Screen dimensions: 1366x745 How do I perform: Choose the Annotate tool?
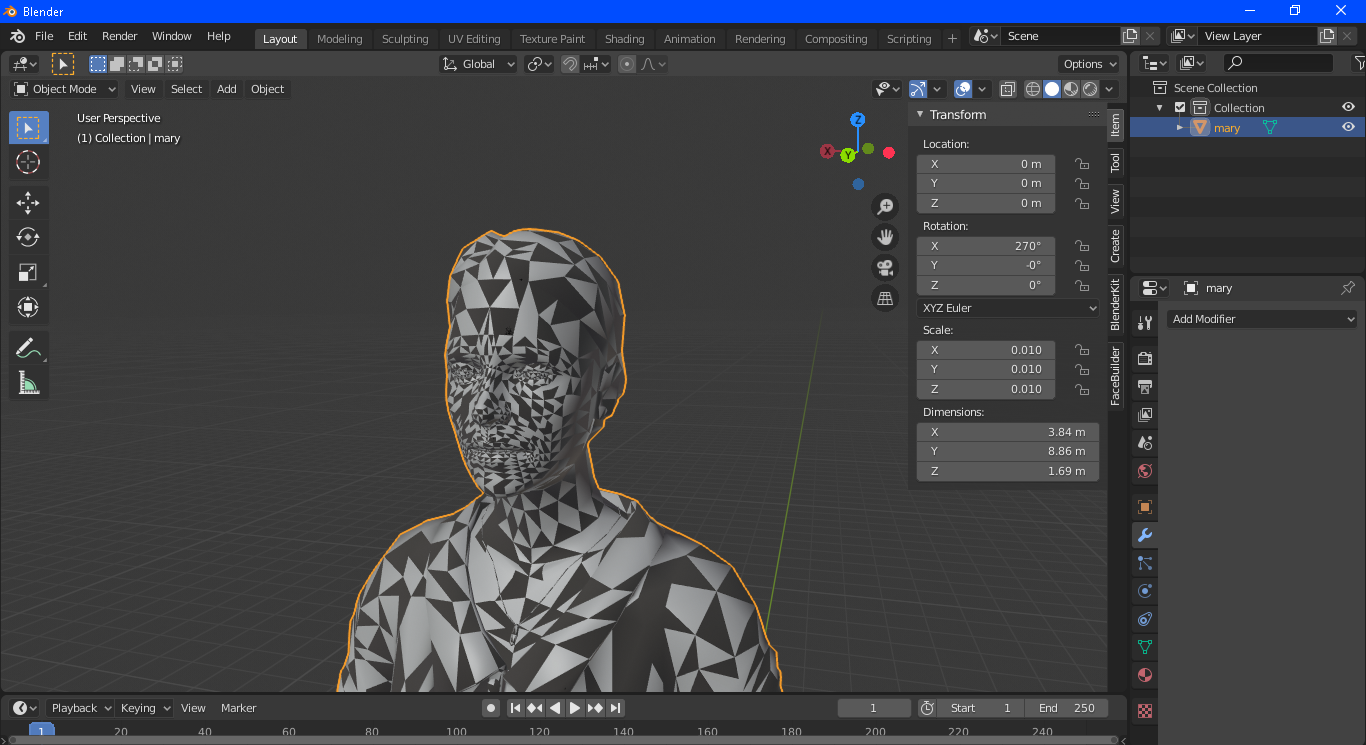pyautogui.click(x=28, y=348)
